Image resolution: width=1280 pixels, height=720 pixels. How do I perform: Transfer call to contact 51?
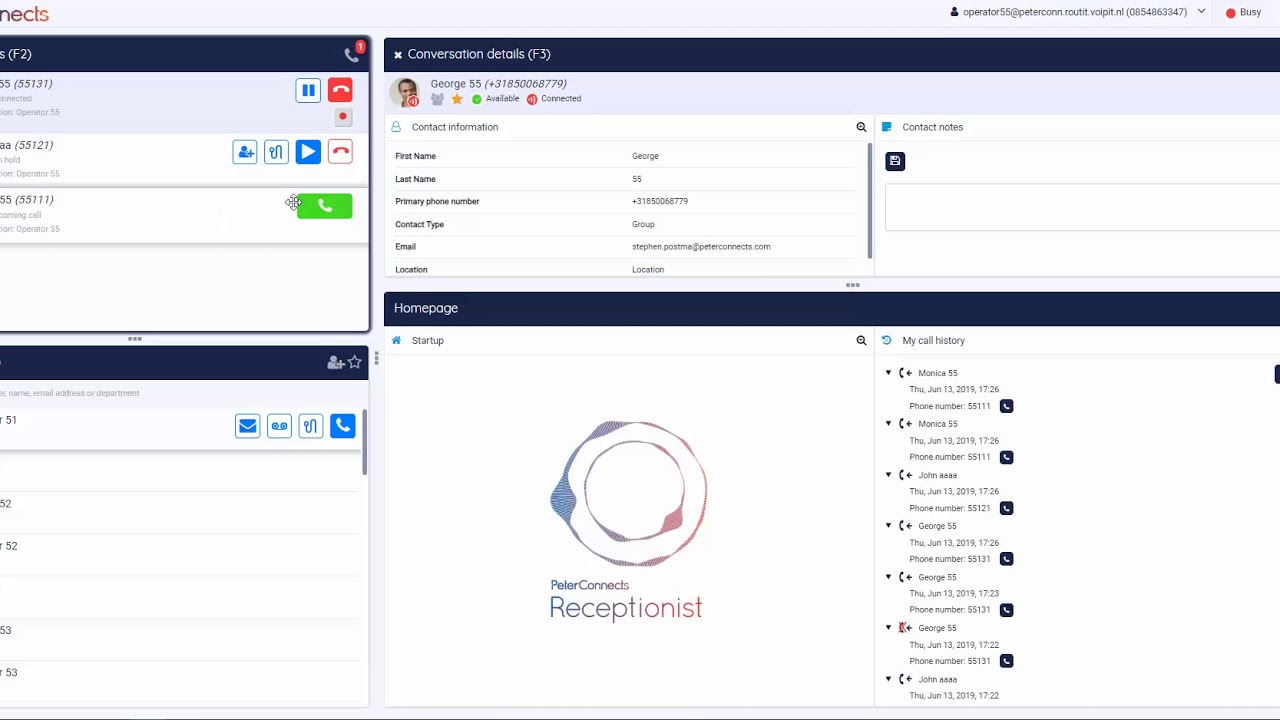pos(311,427)
